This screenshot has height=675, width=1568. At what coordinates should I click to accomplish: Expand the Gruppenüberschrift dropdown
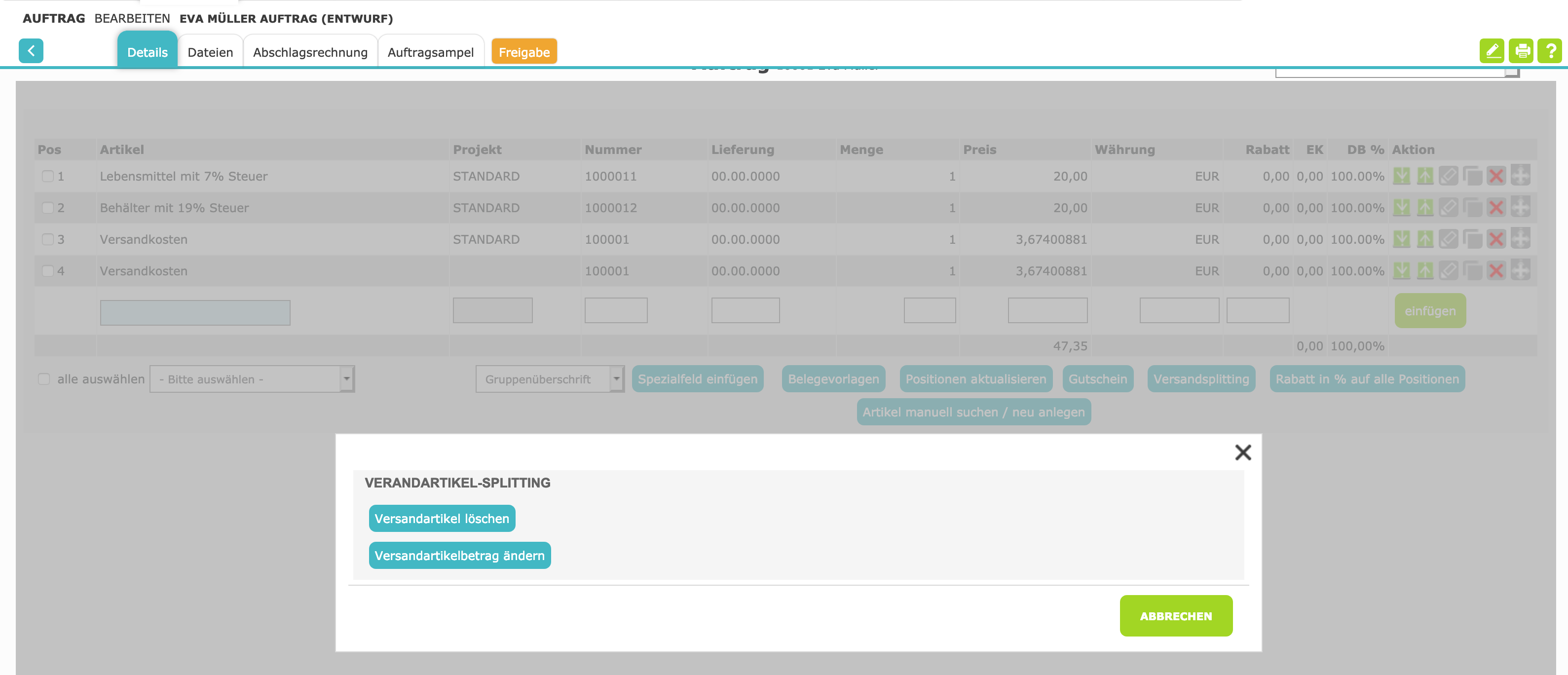click(549, 378)
